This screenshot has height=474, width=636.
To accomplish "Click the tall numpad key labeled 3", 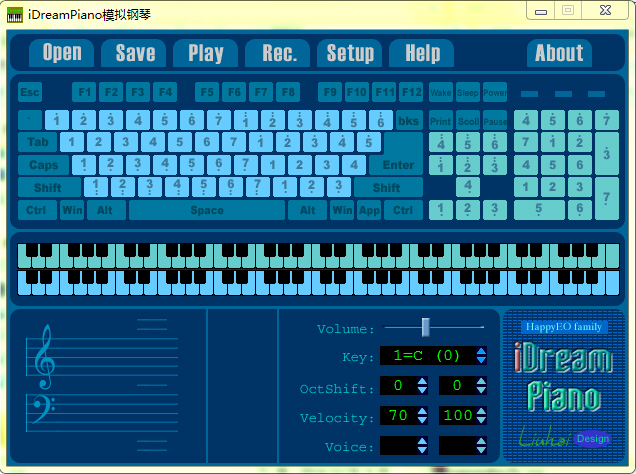I will (606, 154).
